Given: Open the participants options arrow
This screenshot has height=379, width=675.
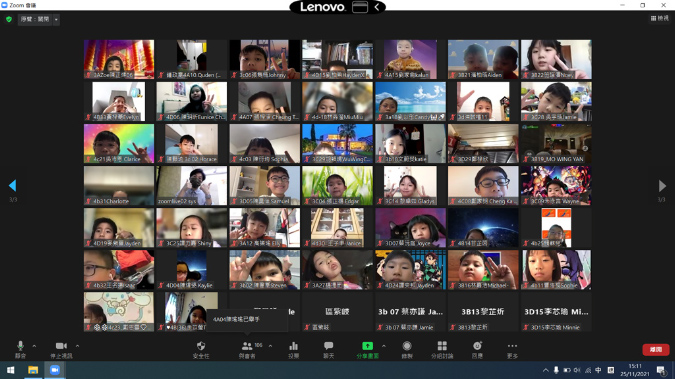Looking at the screenshot, I should point(270,346).
